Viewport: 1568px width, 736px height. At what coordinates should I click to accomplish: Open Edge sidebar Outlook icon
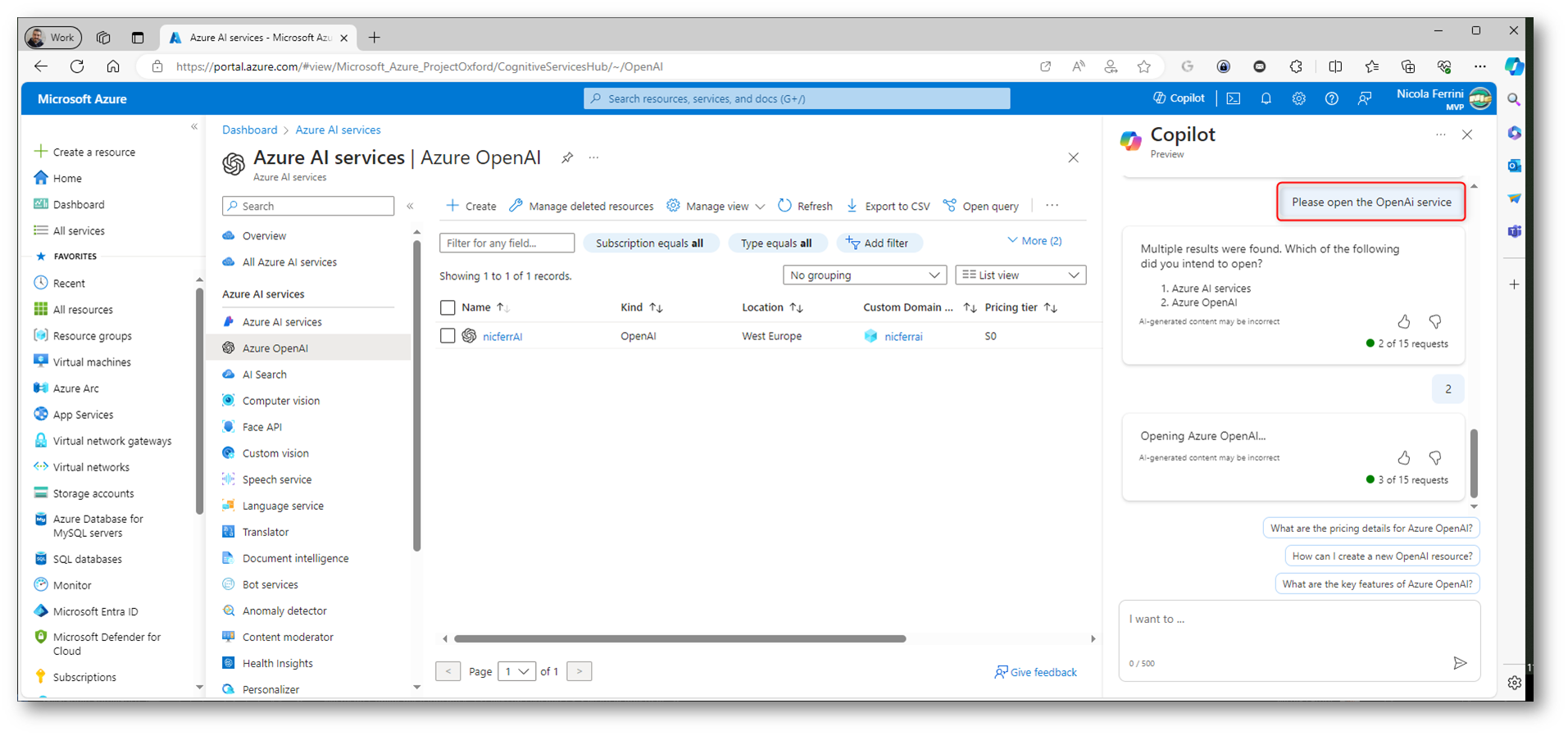click(x=1514, y=166)
